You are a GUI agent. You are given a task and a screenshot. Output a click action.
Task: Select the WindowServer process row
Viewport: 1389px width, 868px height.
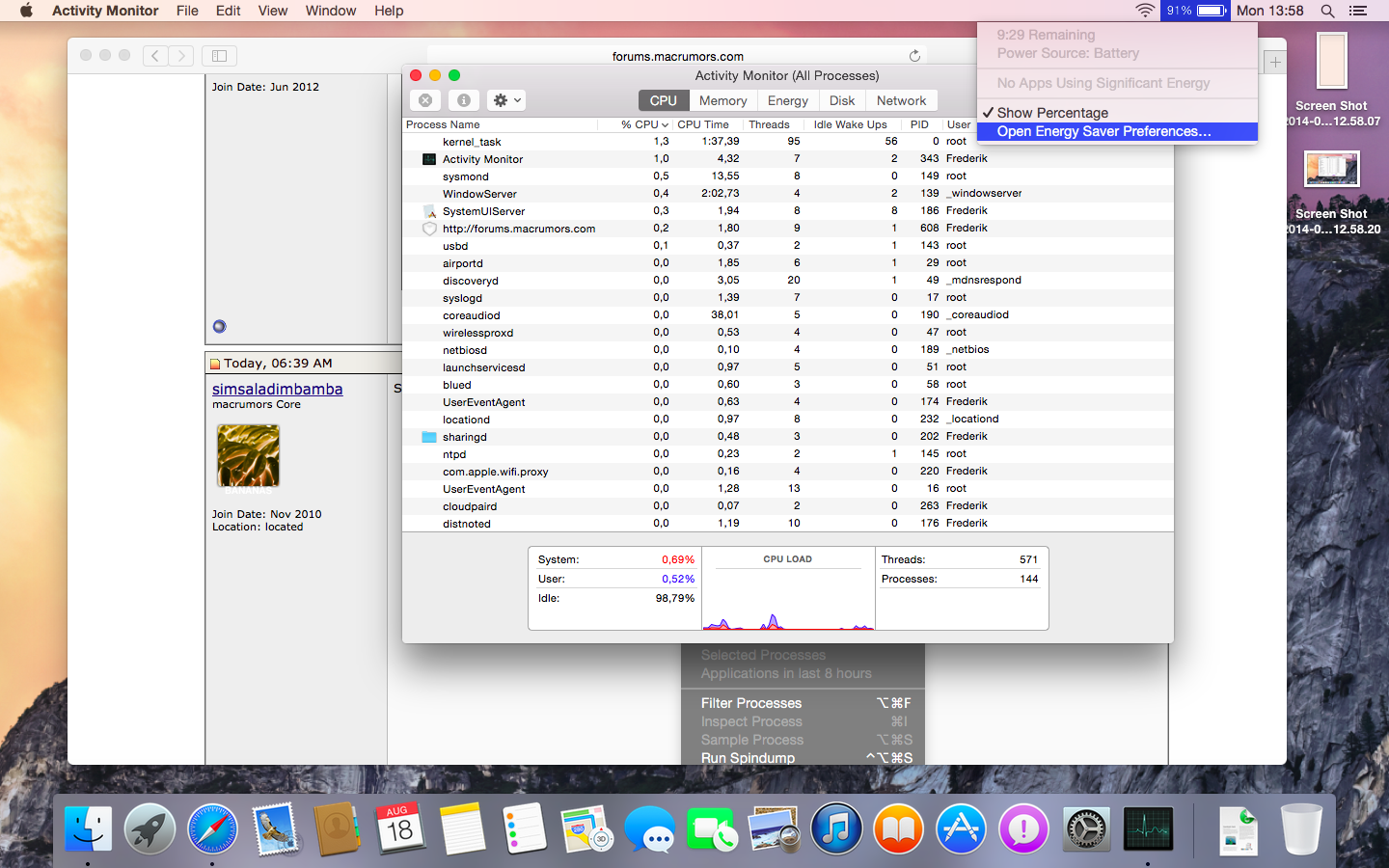pyautogui.click(x=788, y=194)
